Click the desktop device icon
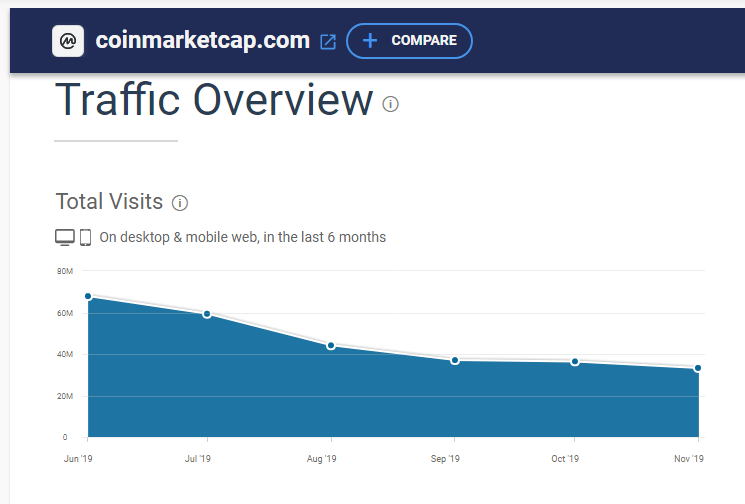The image size is (745, 504). click(65, 238)
